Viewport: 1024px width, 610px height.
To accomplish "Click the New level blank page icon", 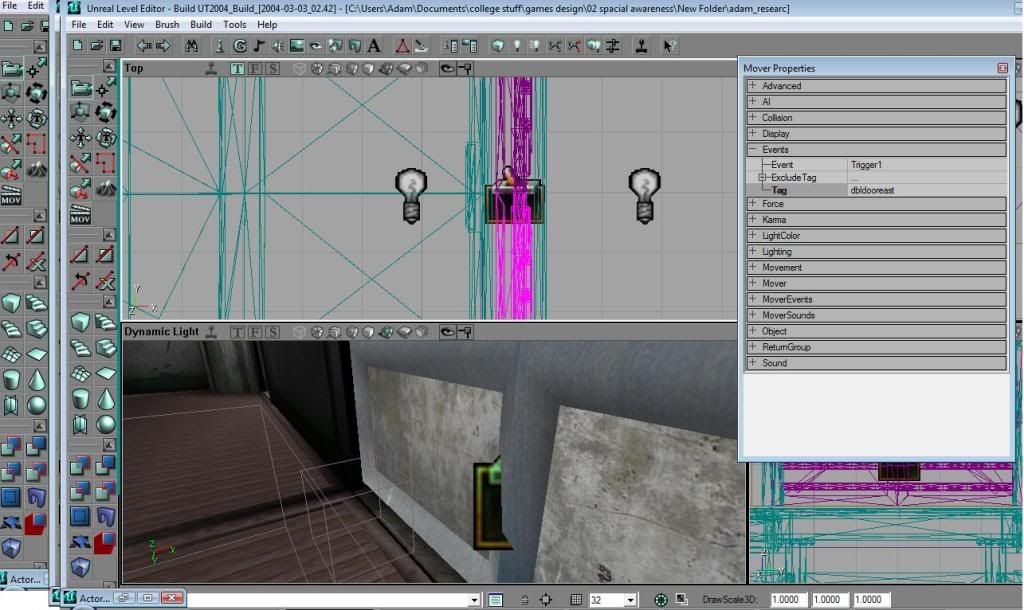I will (79, 46).
